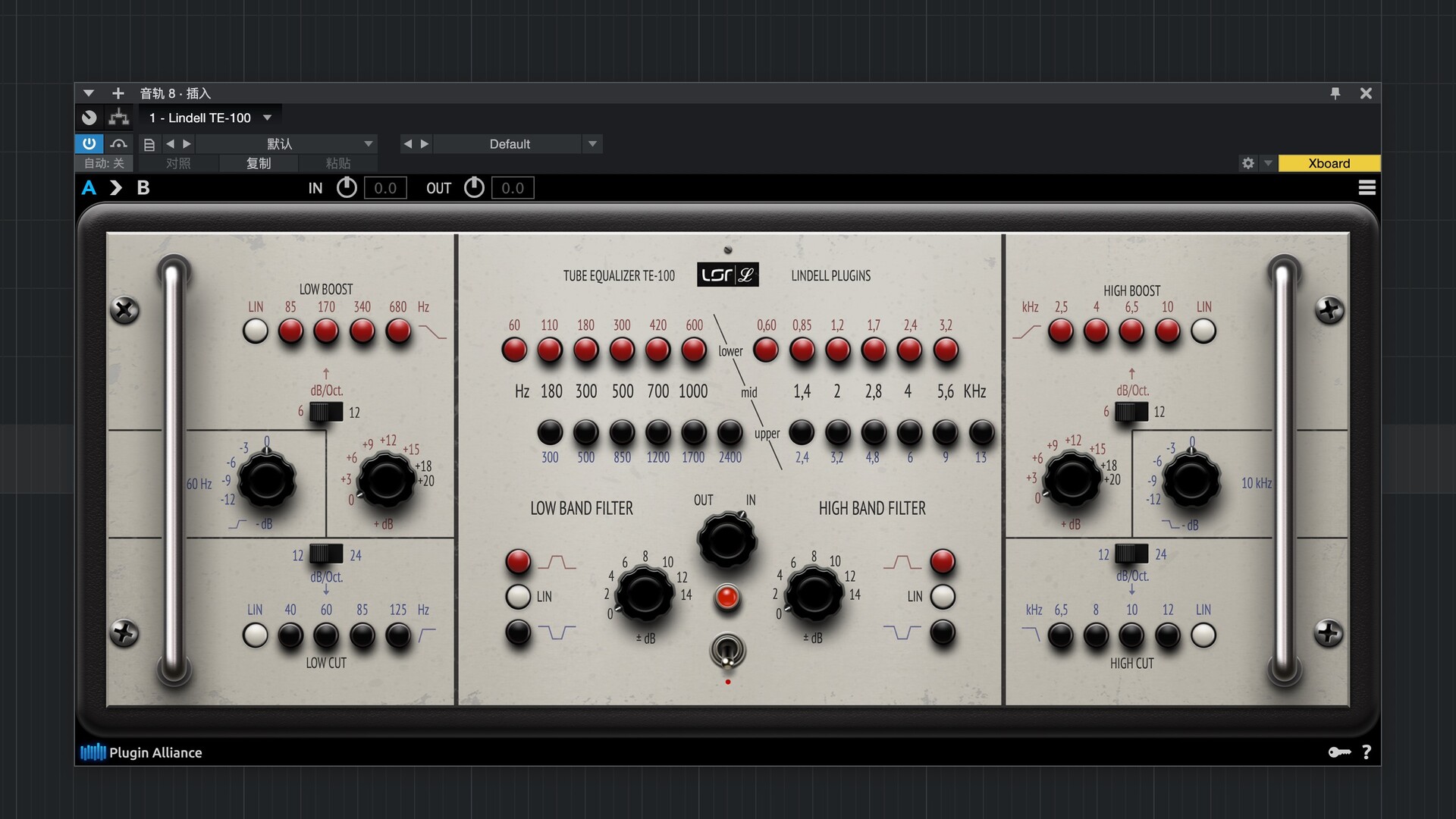Open the window menu triangle at top-left
This screenshot has width=1456, height=819.
click(89, 93)
